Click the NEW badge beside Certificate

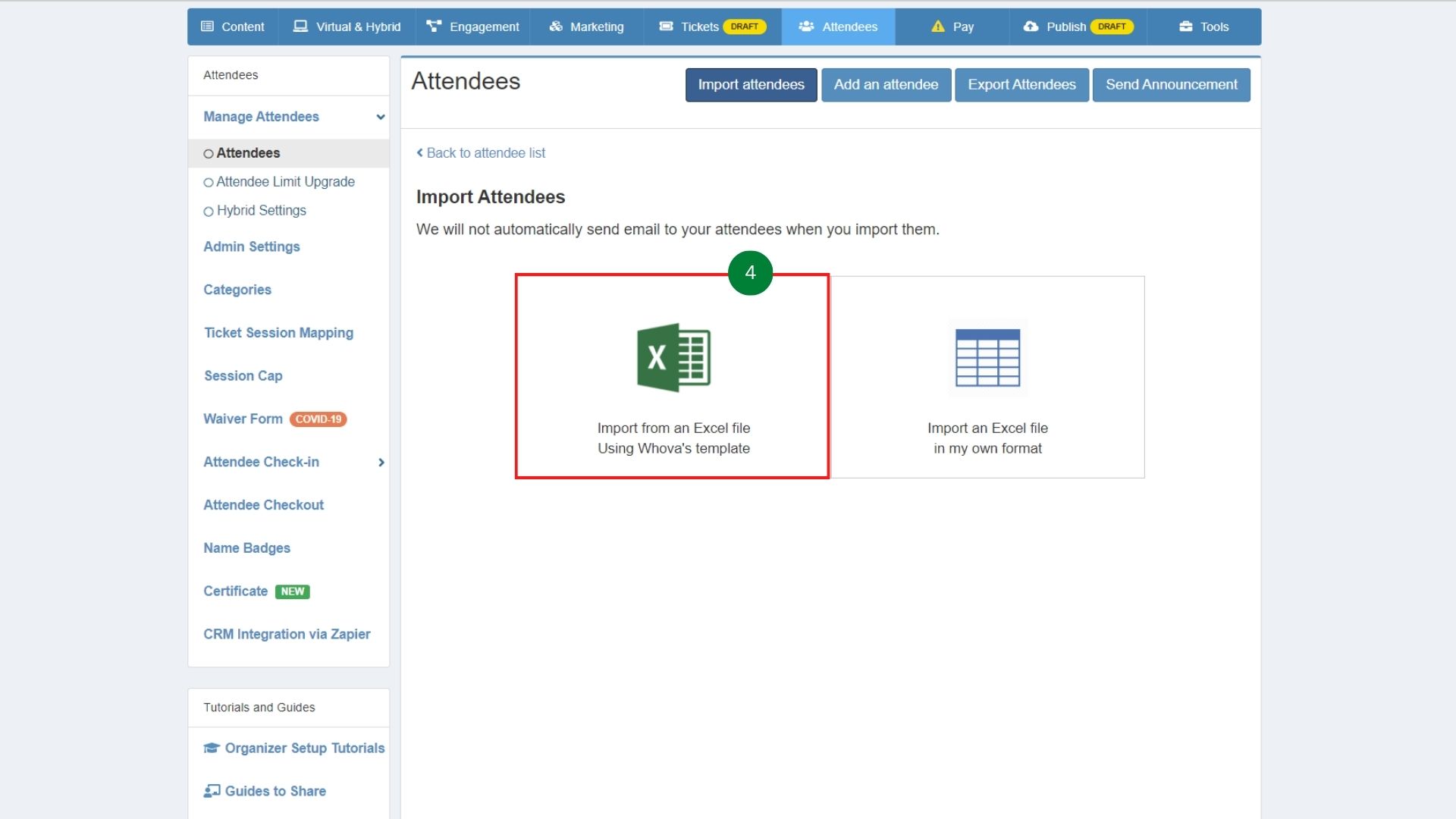[x=293, y=591]
